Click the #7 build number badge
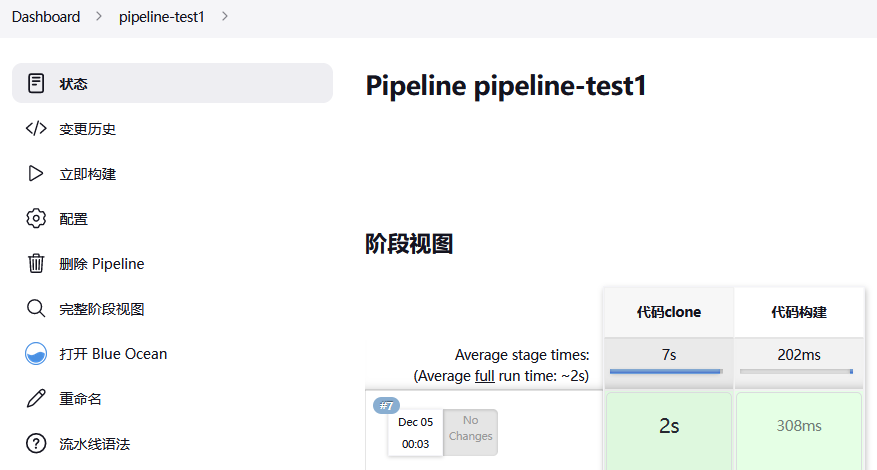The height and width of the screenshot is (470, 877). tap(386, 405)
